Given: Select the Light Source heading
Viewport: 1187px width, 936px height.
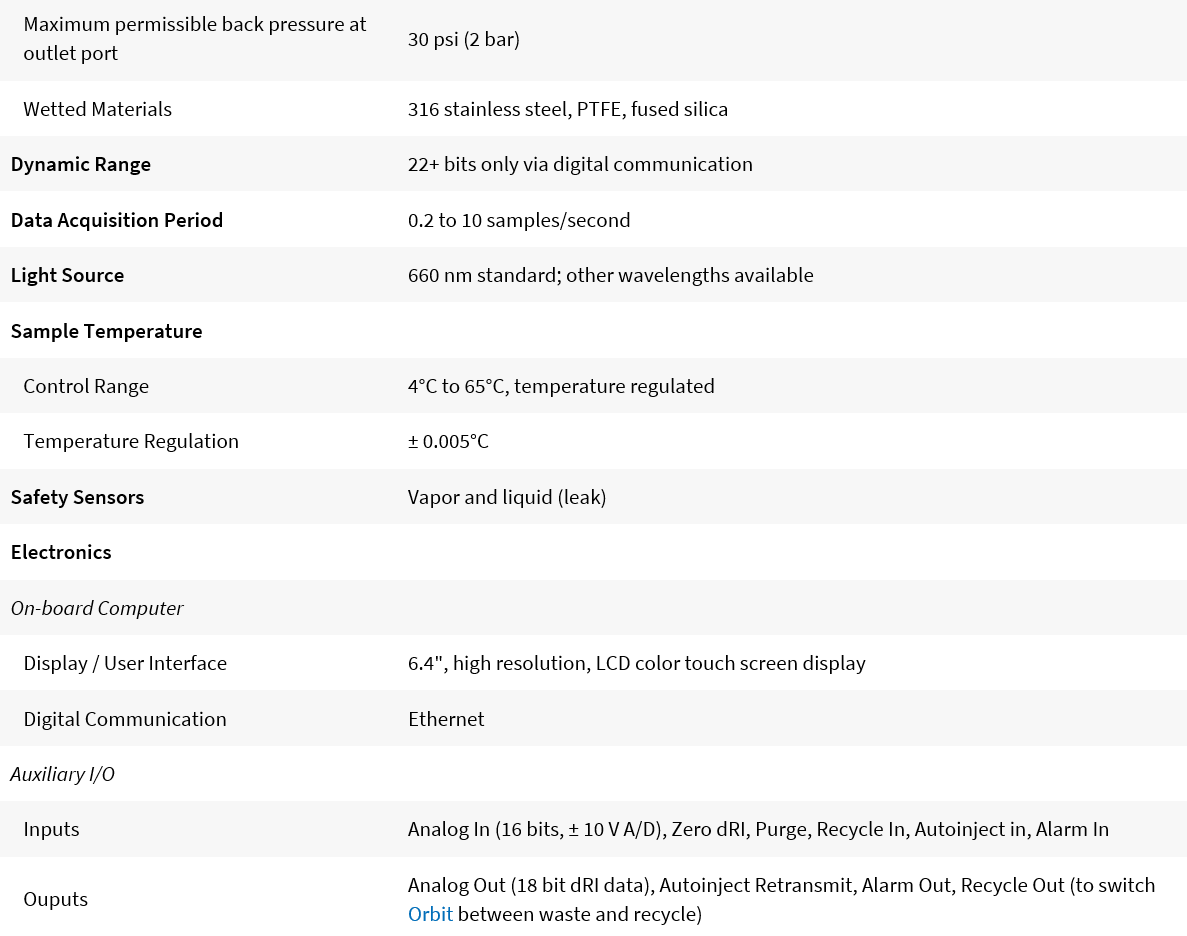Looking at the screenshot, I should tap(68, 275).
